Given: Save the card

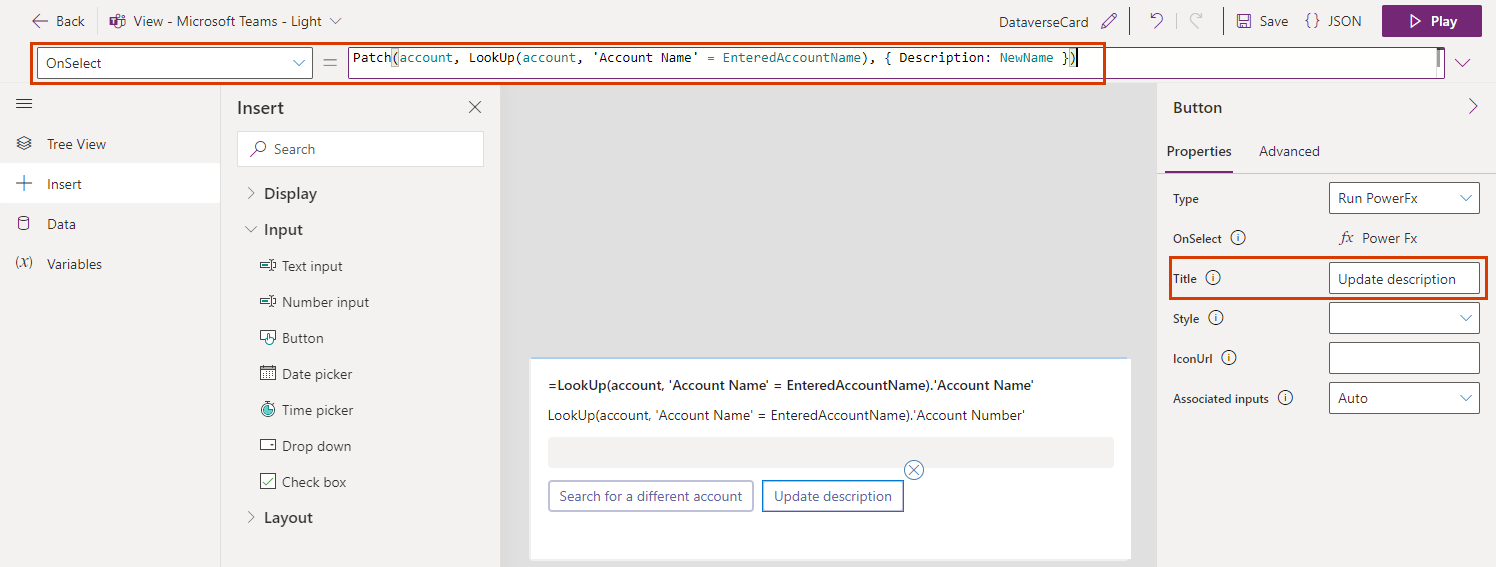Looking at the screenshot, I should [x=1262, y=21].
